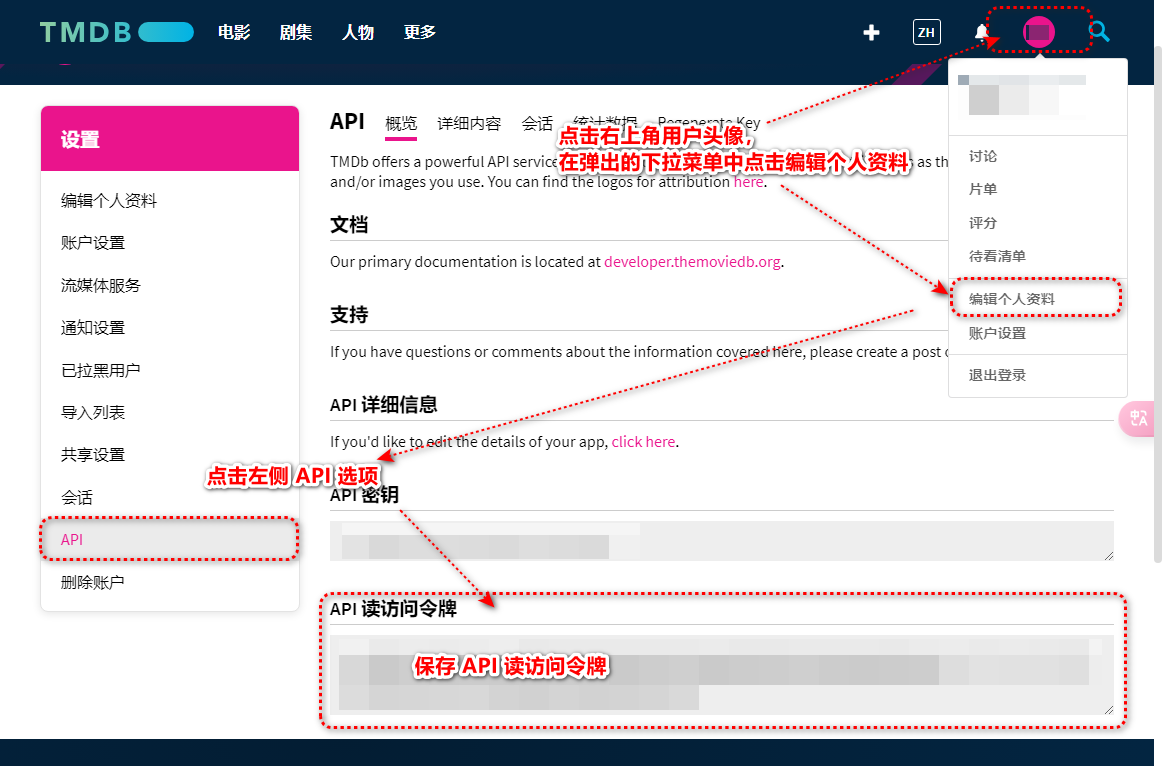Click the API 详细信息 heading
The height and width of the screenshot is (766, 1162).
point(384,405)
